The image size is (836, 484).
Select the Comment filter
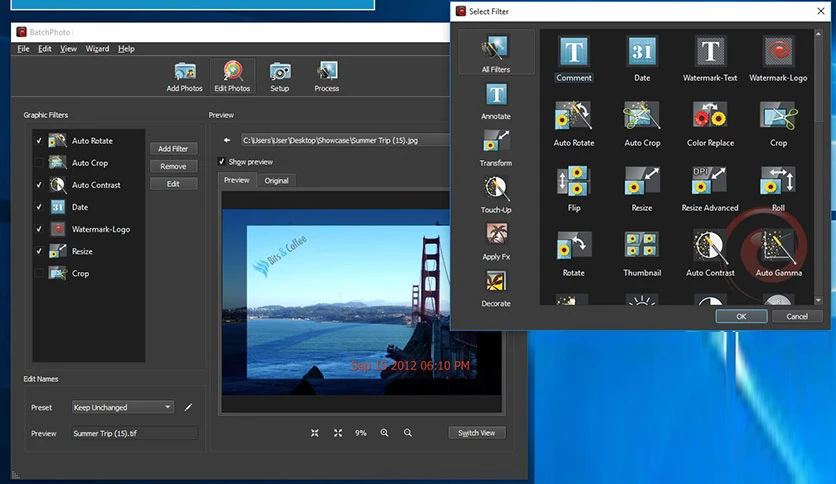point(574,59)
